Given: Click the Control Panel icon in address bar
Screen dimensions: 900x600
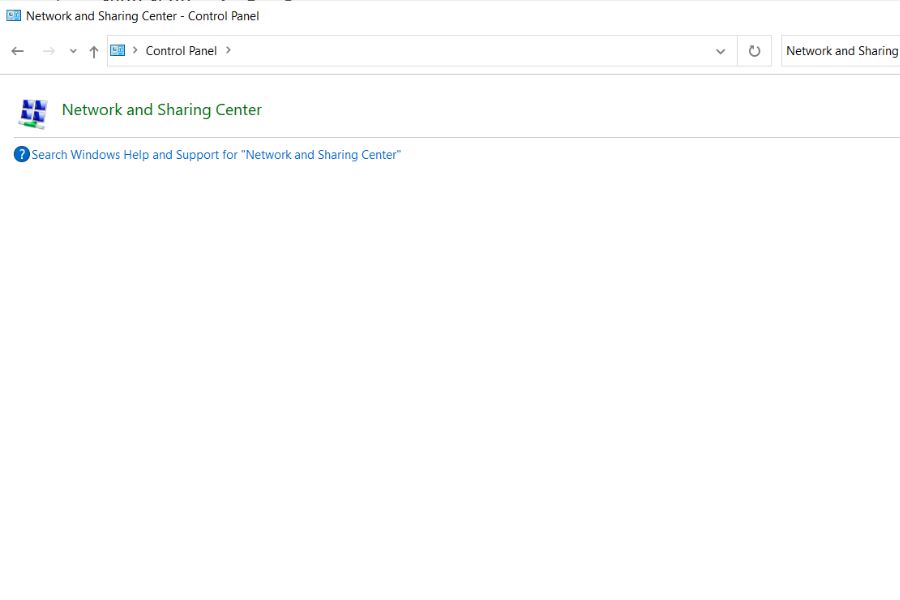Looking at the screenshot, I should [x=118, y=50].
